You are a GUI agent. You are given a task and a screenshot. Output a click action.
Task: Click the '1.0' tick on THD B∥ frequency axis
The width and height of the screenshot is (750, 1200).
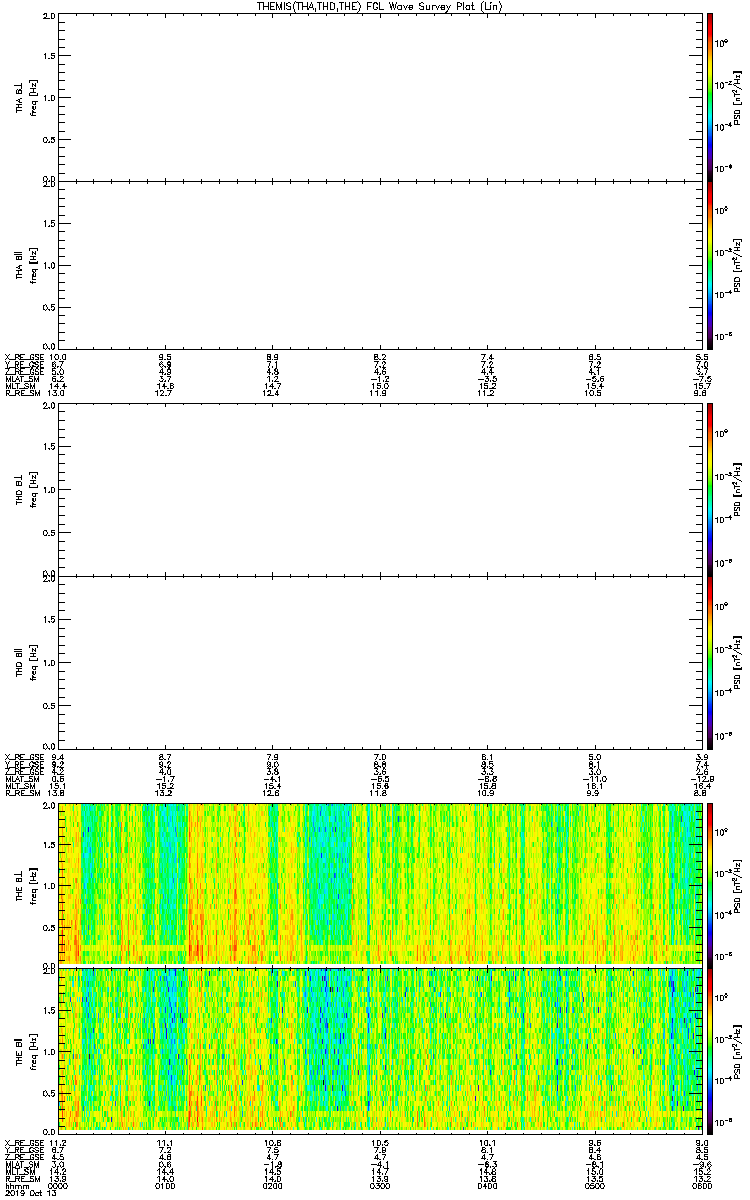(x=49, y=662)
